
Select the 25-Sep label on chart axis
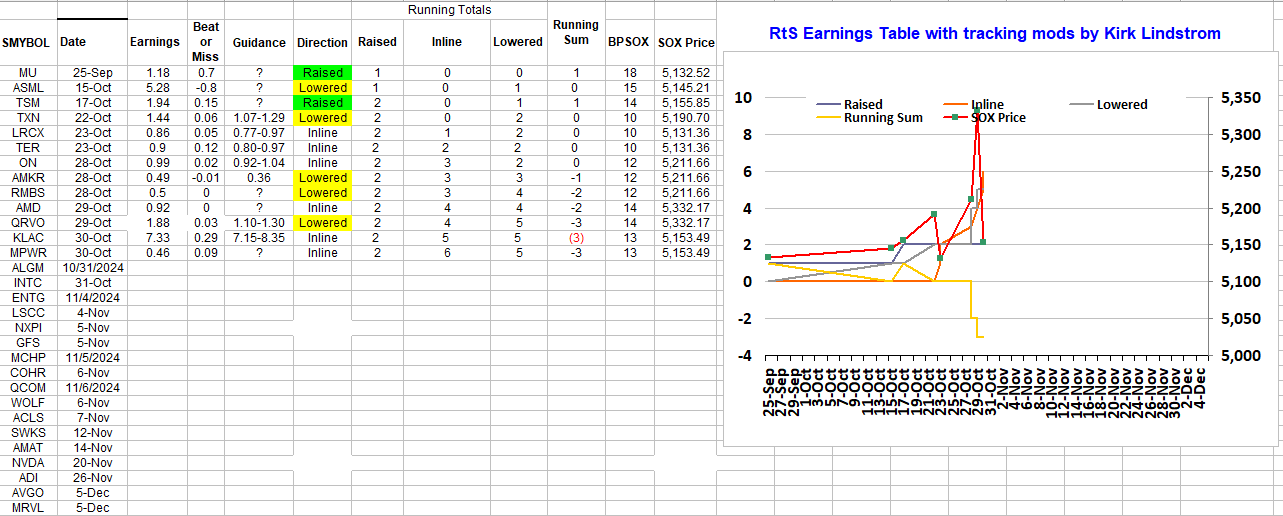[x=769, y=393]
